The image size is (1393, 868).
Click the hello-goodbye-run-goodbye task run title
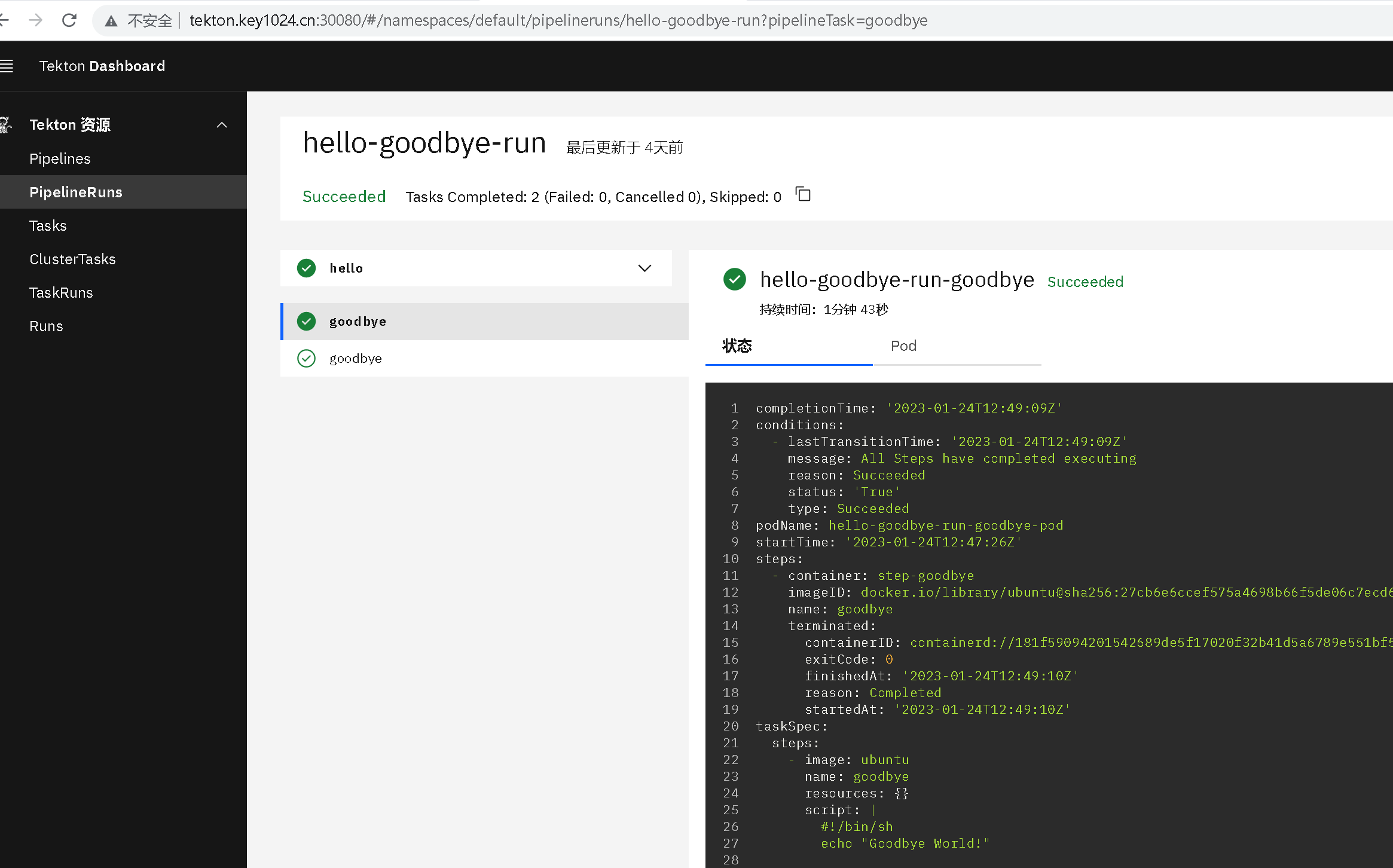(897, 279)
